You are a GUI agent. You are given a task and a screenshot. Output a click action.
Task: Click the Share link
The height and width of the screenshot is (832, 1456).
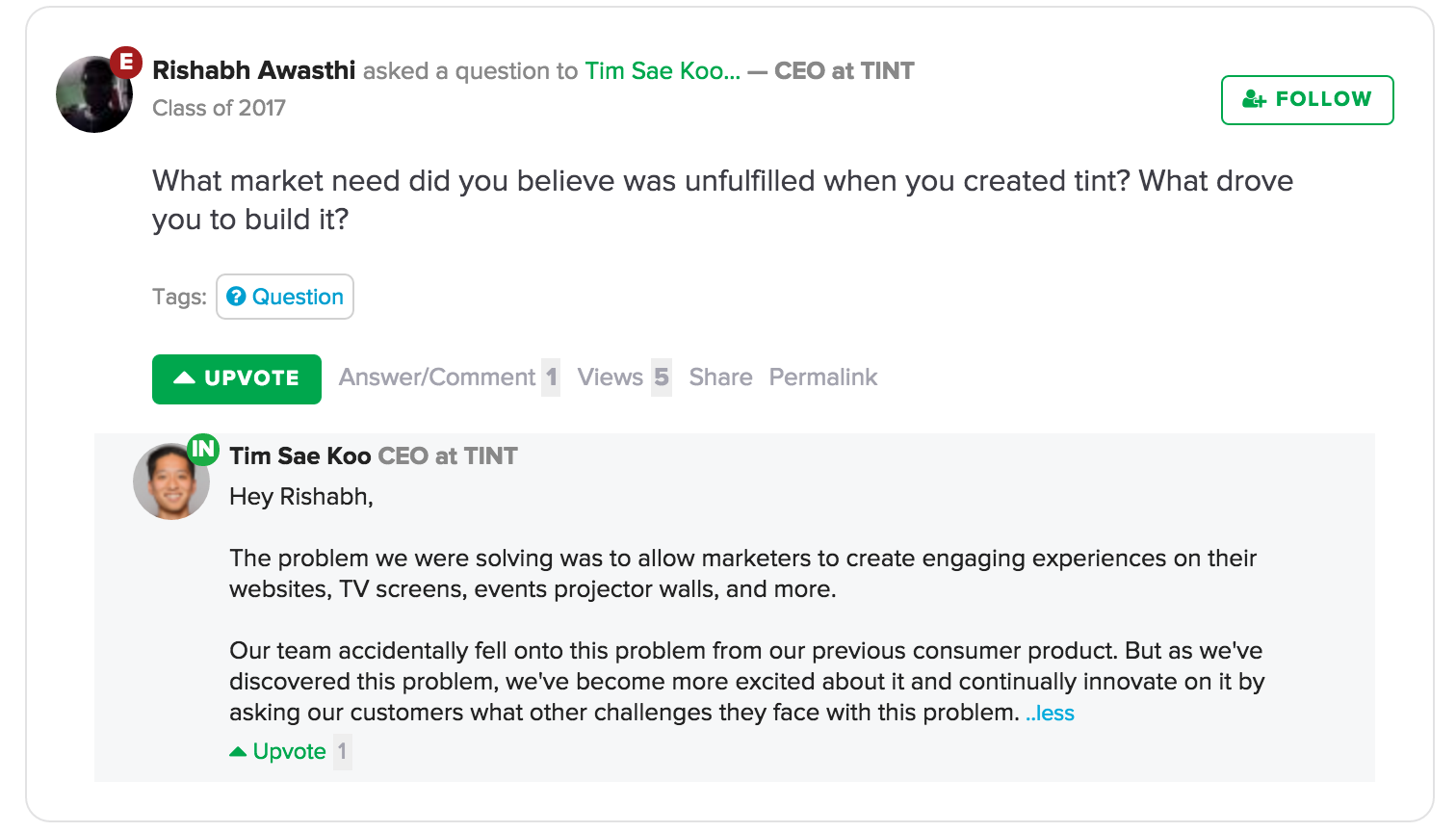click(720, 377)
